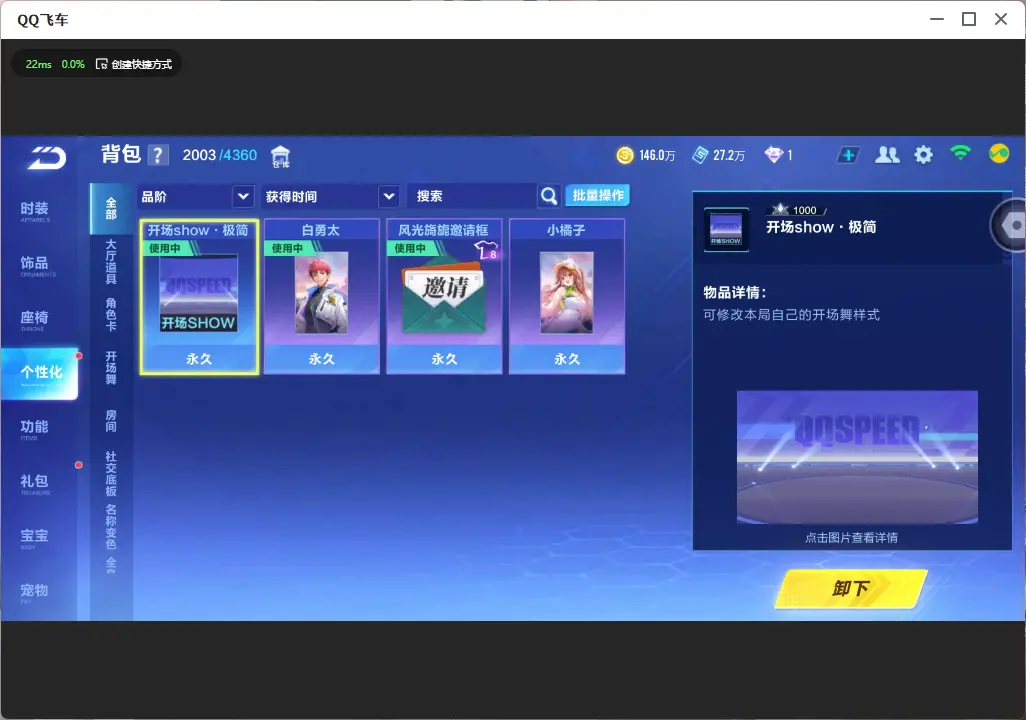This screenshot has width=1026, height=720.
Task: Click the 146.0万 gold amount
Action: (x=657, y=156)
